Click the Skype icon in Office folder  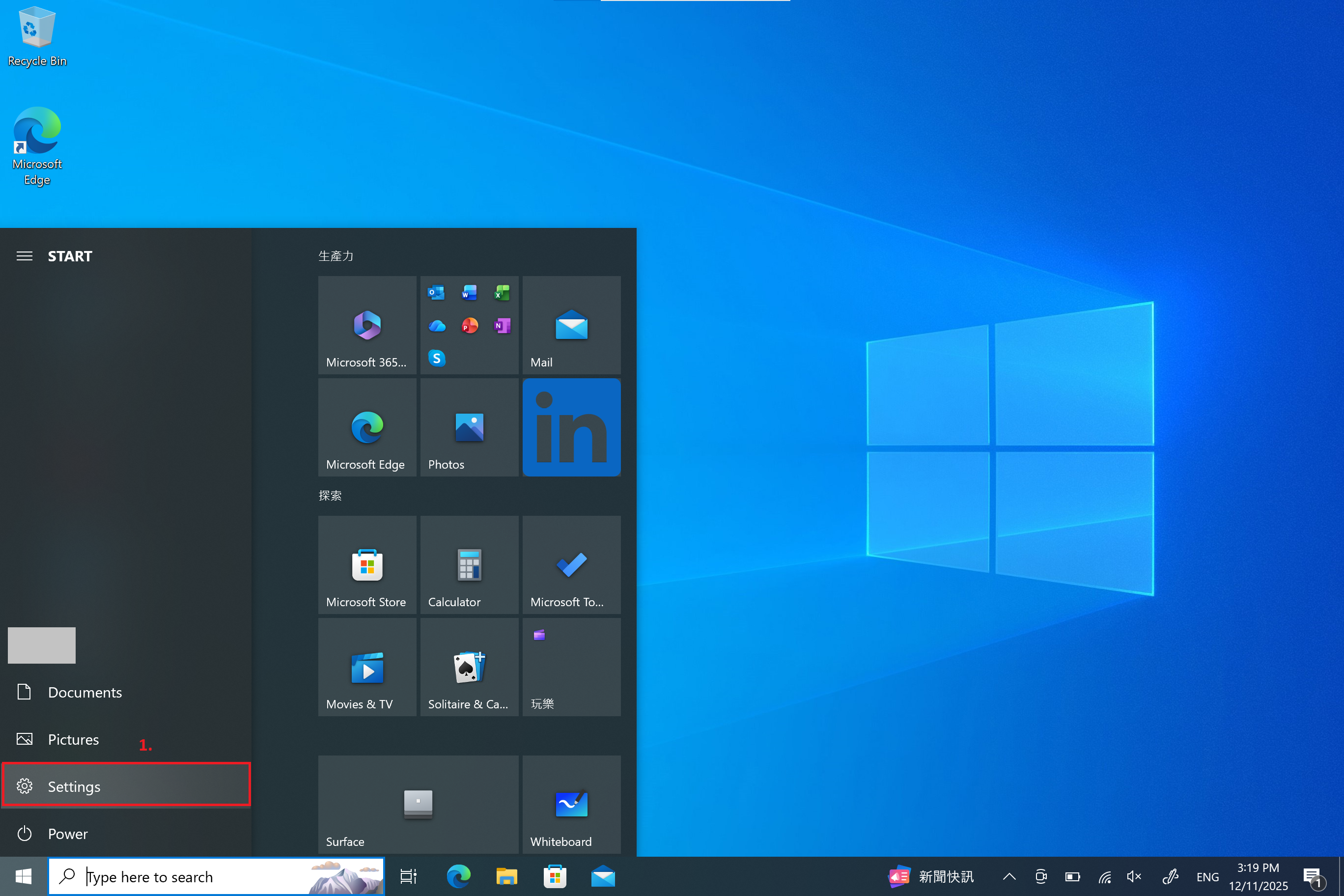click(437, 358)
